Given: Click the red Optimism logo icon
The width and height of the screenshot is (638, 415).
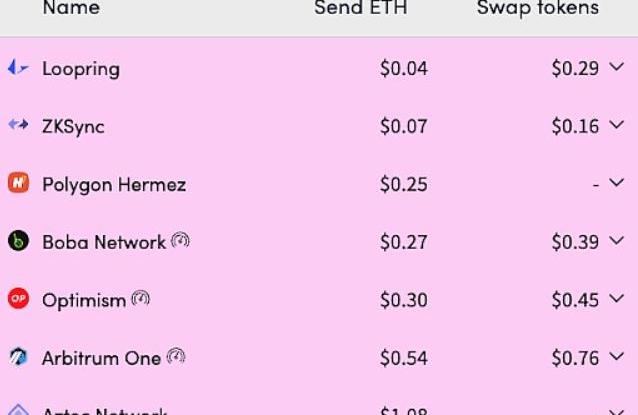Looking at the screenshot, I should (x=18, y=299).
